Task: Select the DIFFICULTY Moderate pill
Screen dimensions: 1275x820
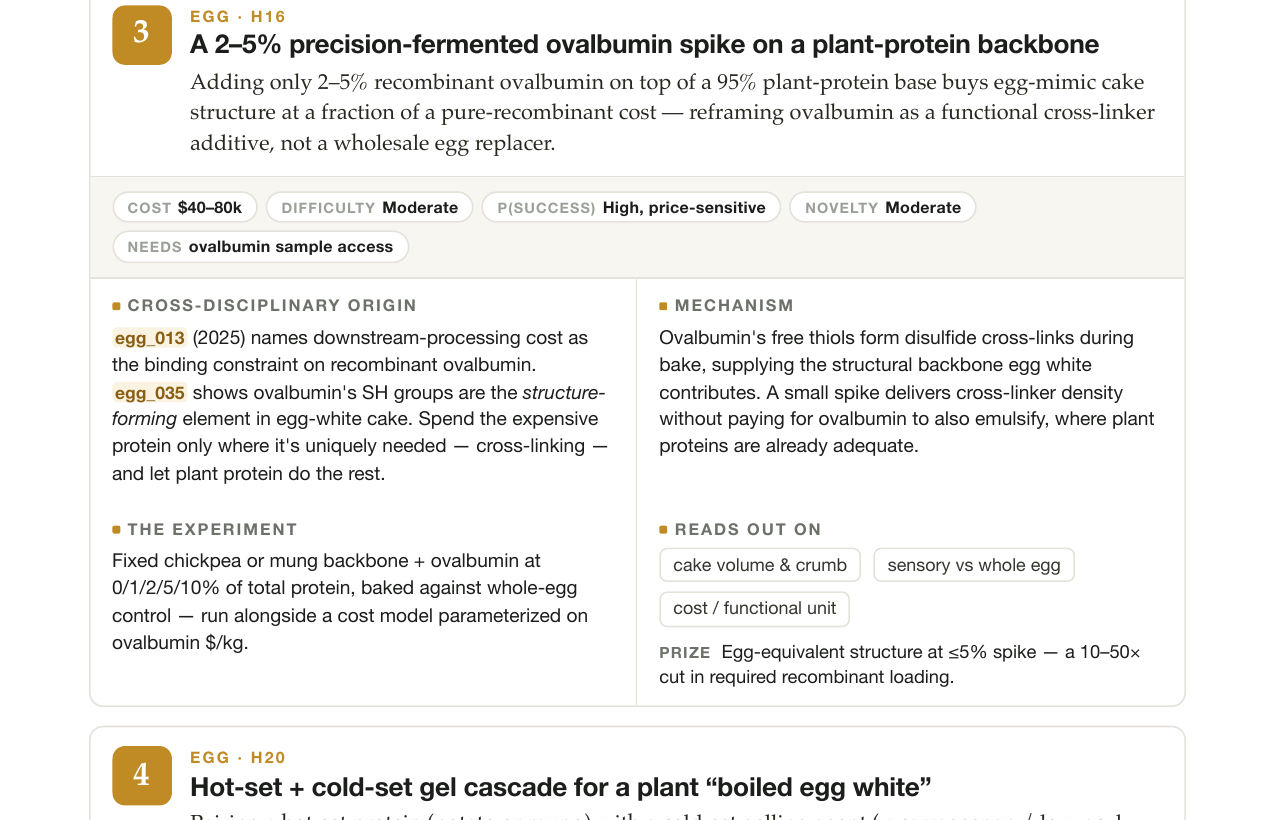Action: 369,207
